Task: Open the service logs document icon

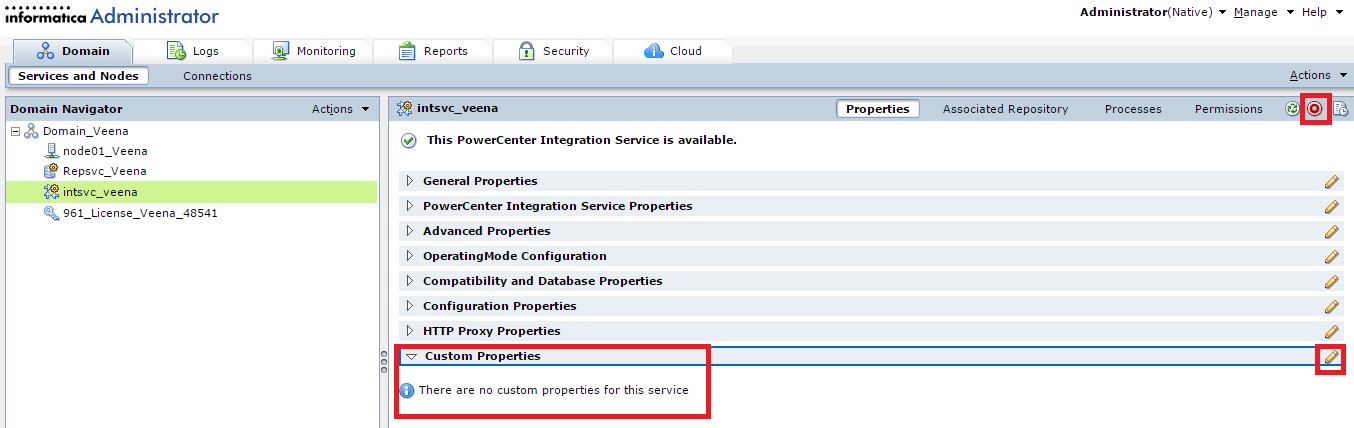Action: [x=1340, y=109]
